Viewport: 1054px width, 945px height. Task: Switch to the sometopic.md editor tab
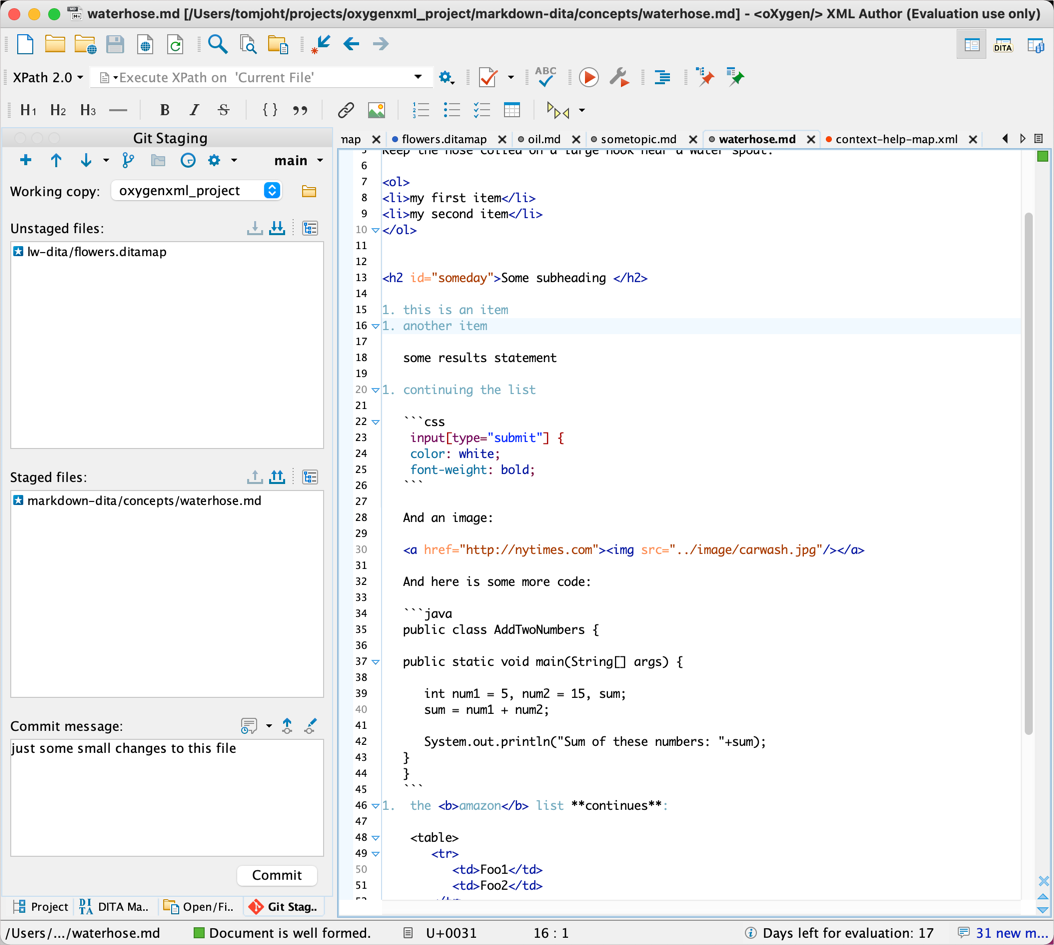pos(638,139)
